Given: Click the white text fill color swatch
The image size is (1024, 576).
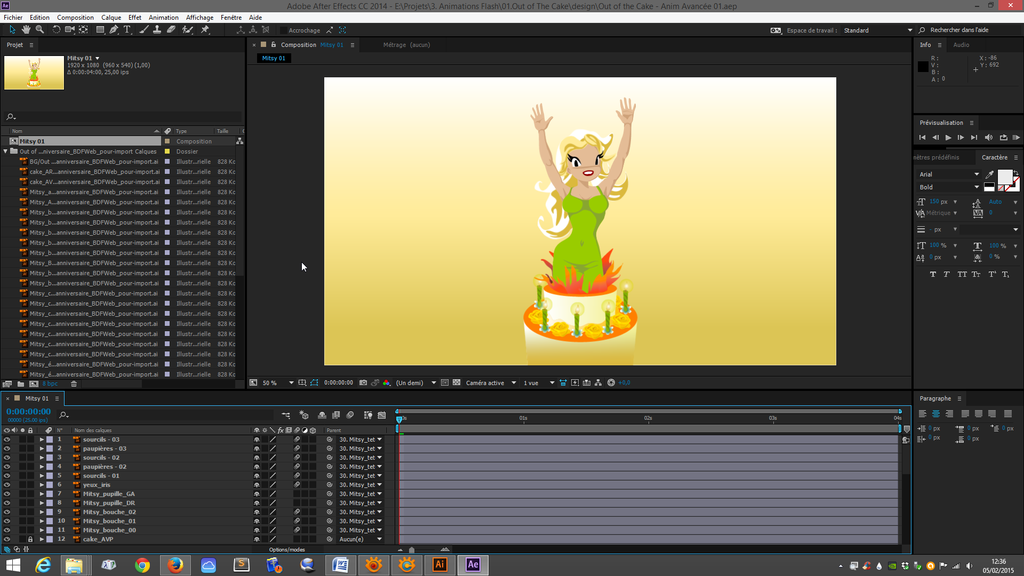Looking at the screenshot, I should [1004, 177].
